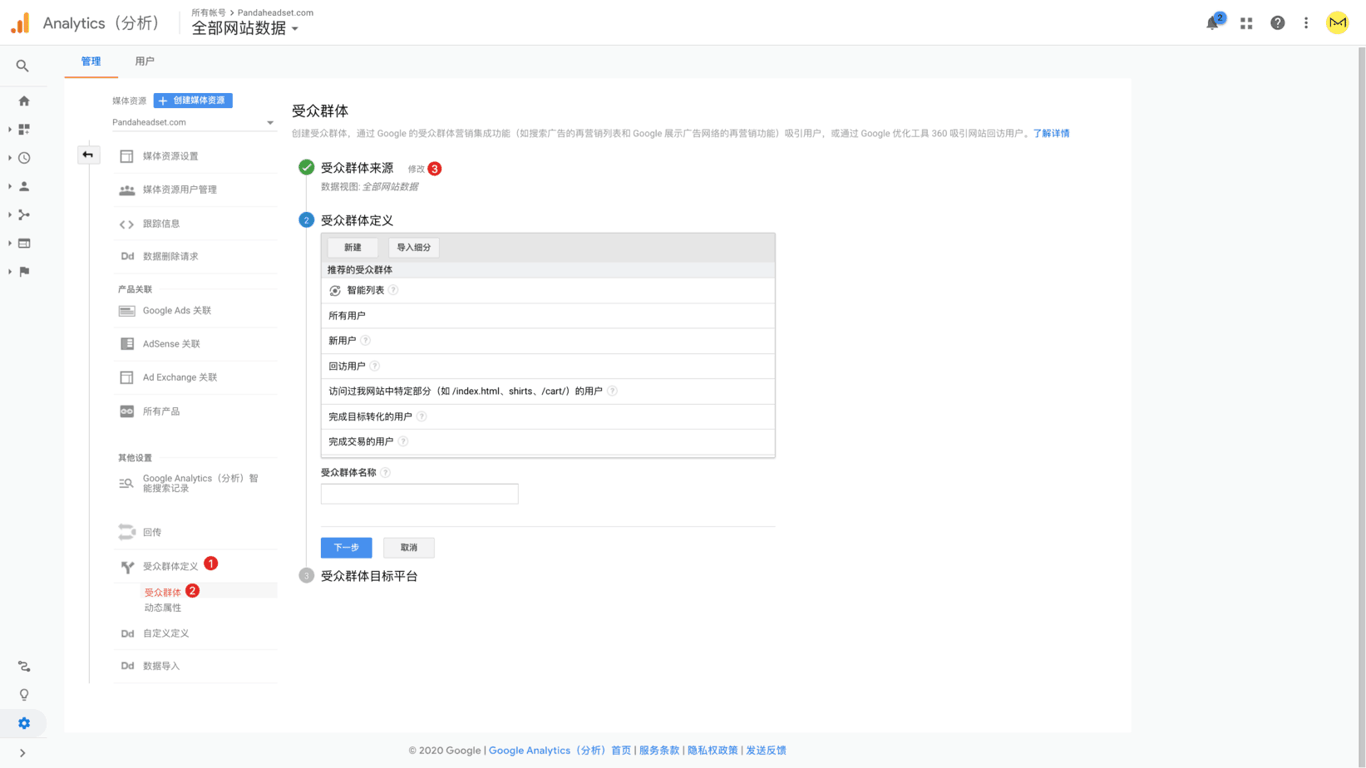The height and width of the screenshot is (768, 1366).
Task: Open the Pandaheadset.com property dropdown
Action: pyautogui.click(x=193, y=123)
